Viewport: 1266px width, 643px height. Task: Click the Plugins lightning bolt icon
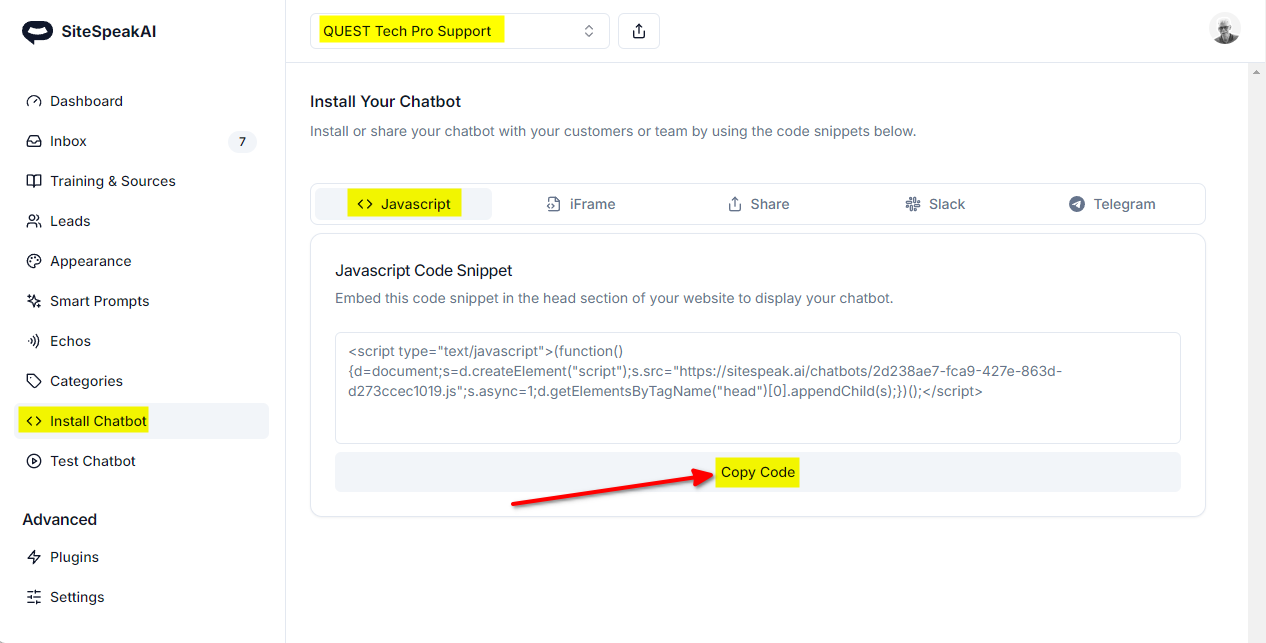[34, 557]
